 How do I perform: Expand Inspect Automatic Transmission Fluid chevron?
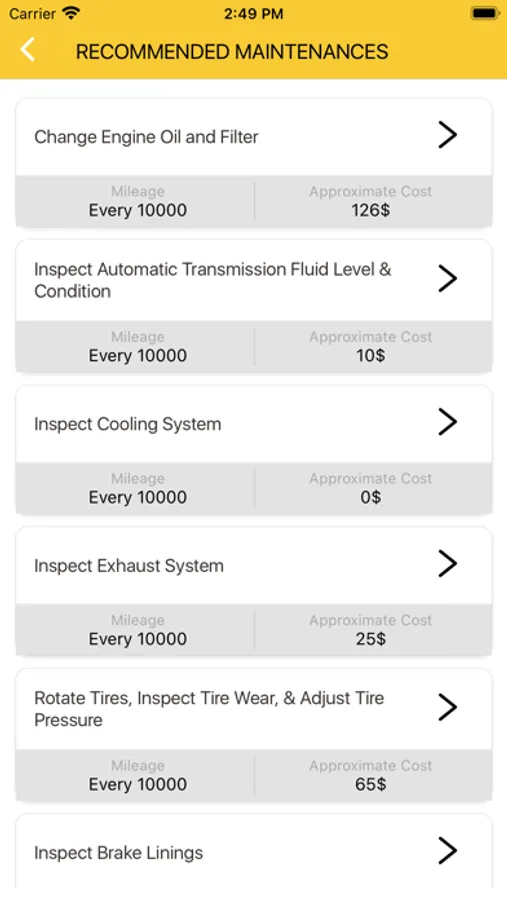(447, 278)
